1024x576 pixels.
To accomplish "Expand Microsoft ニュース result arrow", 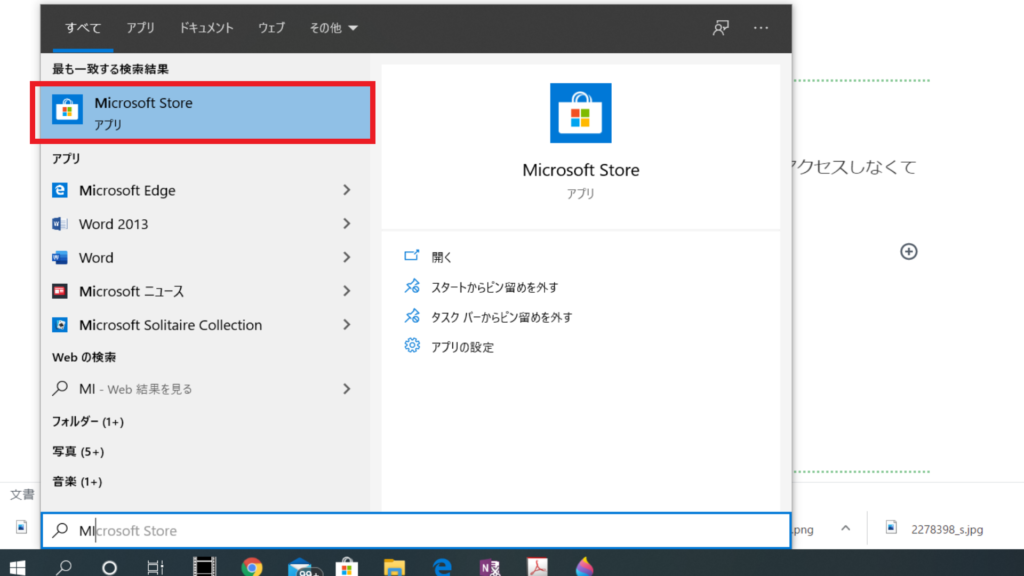I will 346,291.
